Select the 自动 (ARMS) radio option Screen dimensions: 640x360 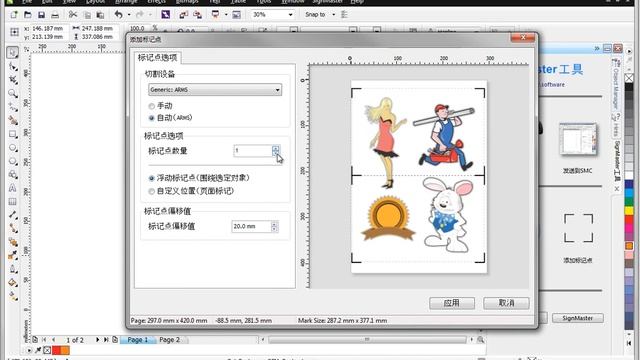(151, 118)
